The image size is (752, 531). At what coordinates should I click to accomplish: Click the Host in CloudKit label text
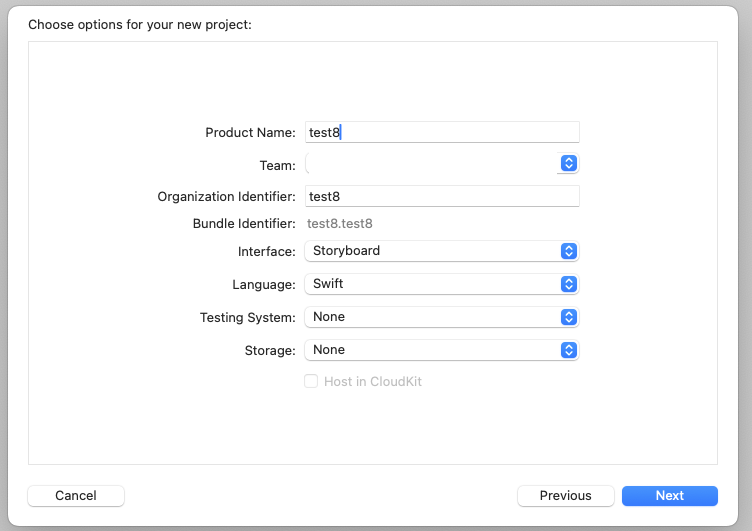tap(372, 382)
